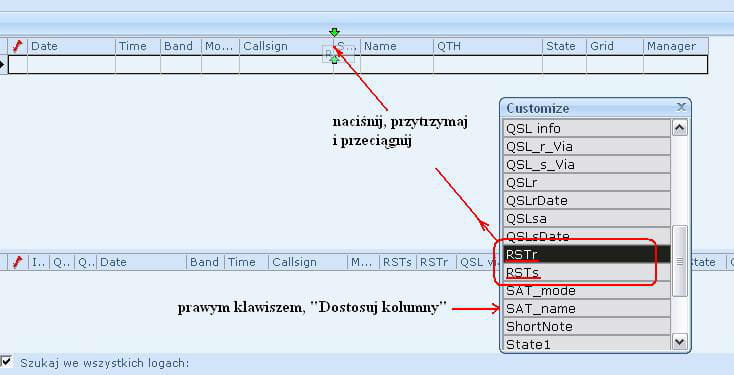Select QSLsa in Customize list
Image resolution: width=734 pixels, height=375 pixels.
(587, 219)
